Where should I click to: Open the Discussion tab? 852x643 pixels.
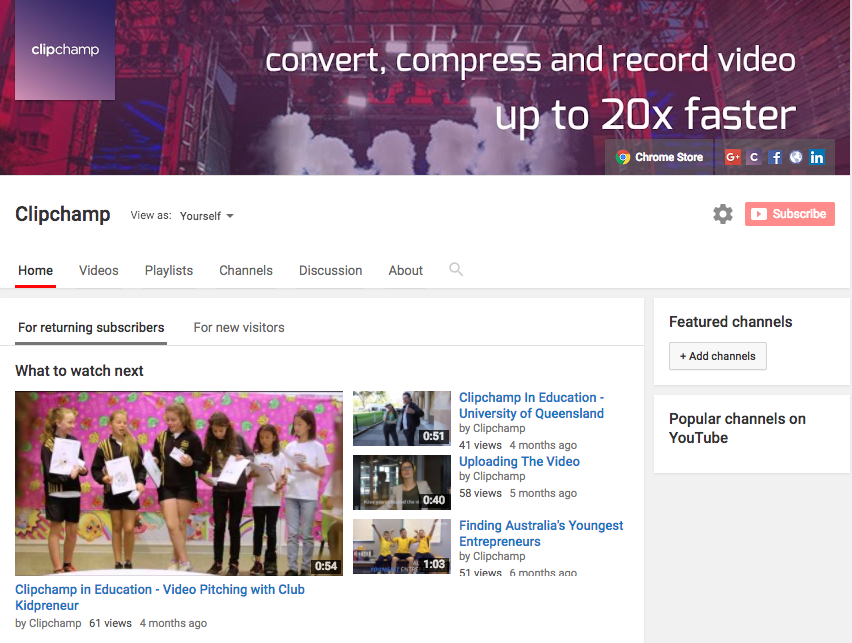[x=330, y=271]
